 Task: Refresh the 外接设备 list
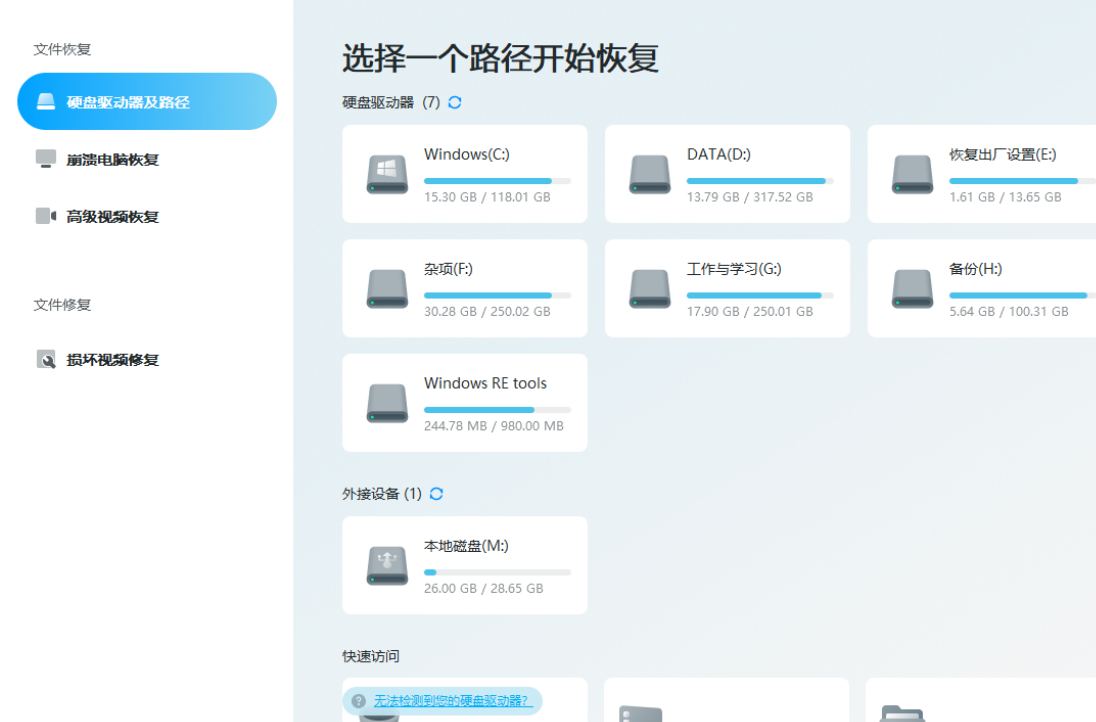coord(436,494)
